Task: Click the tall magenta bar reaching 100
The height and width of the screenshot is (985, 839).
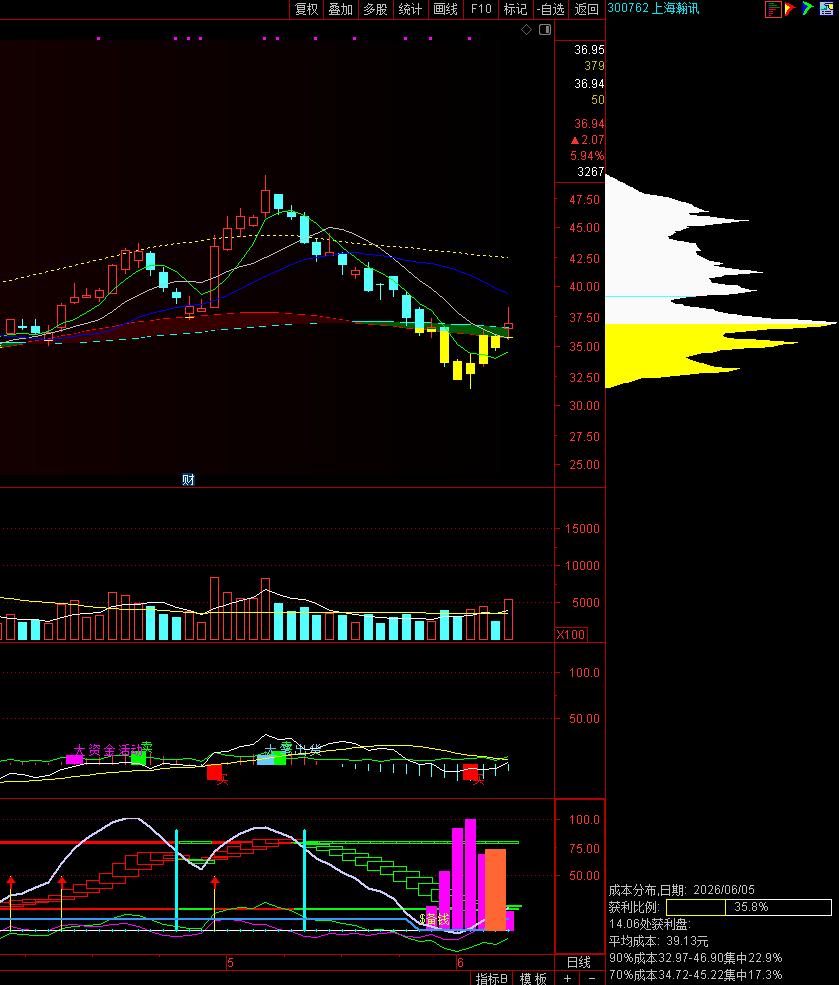Action: point(470,874)
